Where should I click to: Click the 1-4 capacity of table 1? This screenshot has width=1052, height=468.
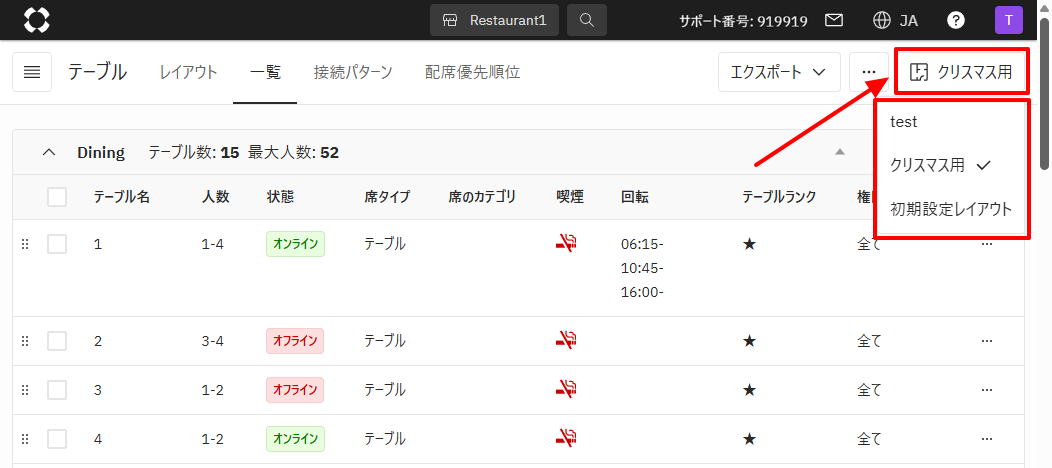point(212,245)
